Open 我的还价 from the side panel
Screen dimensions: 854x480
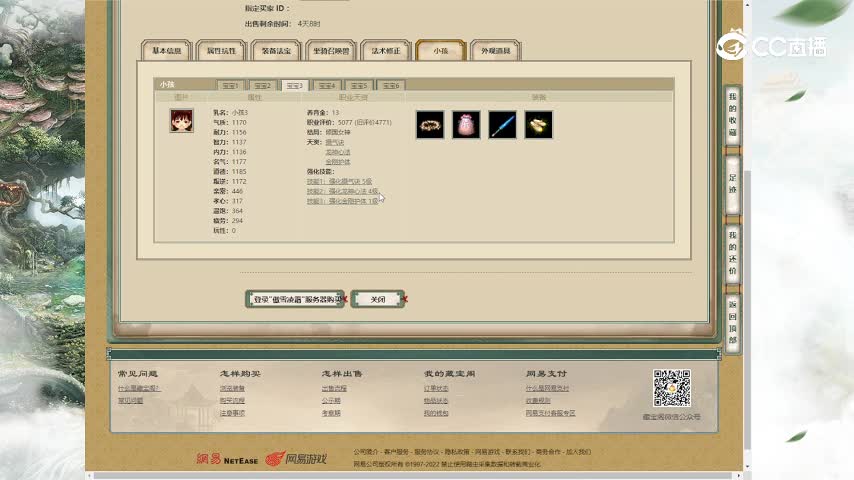pyautogui.click(x=733, y=253)
